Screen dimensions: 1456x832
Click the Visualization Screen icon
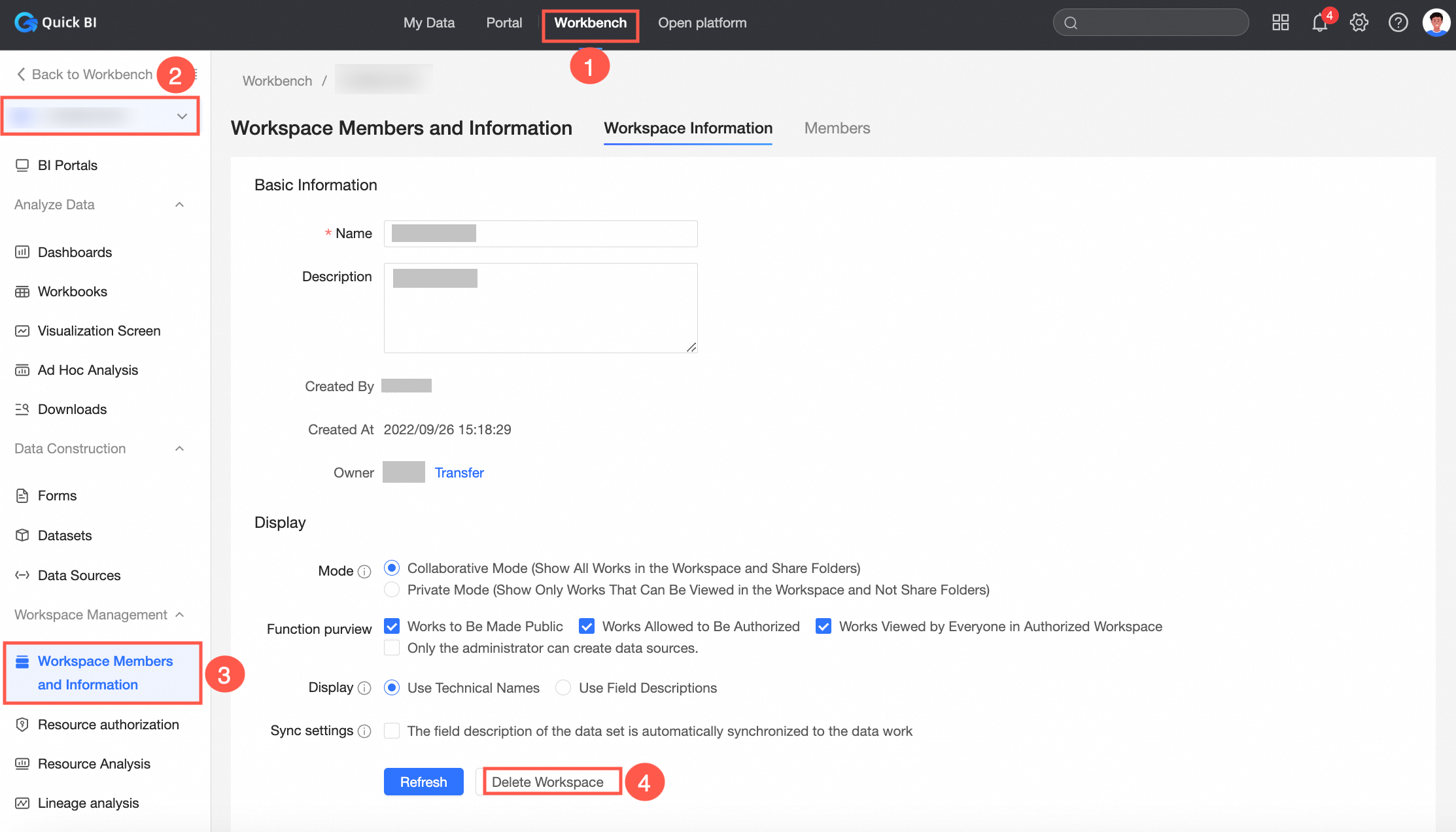point(22,331)
